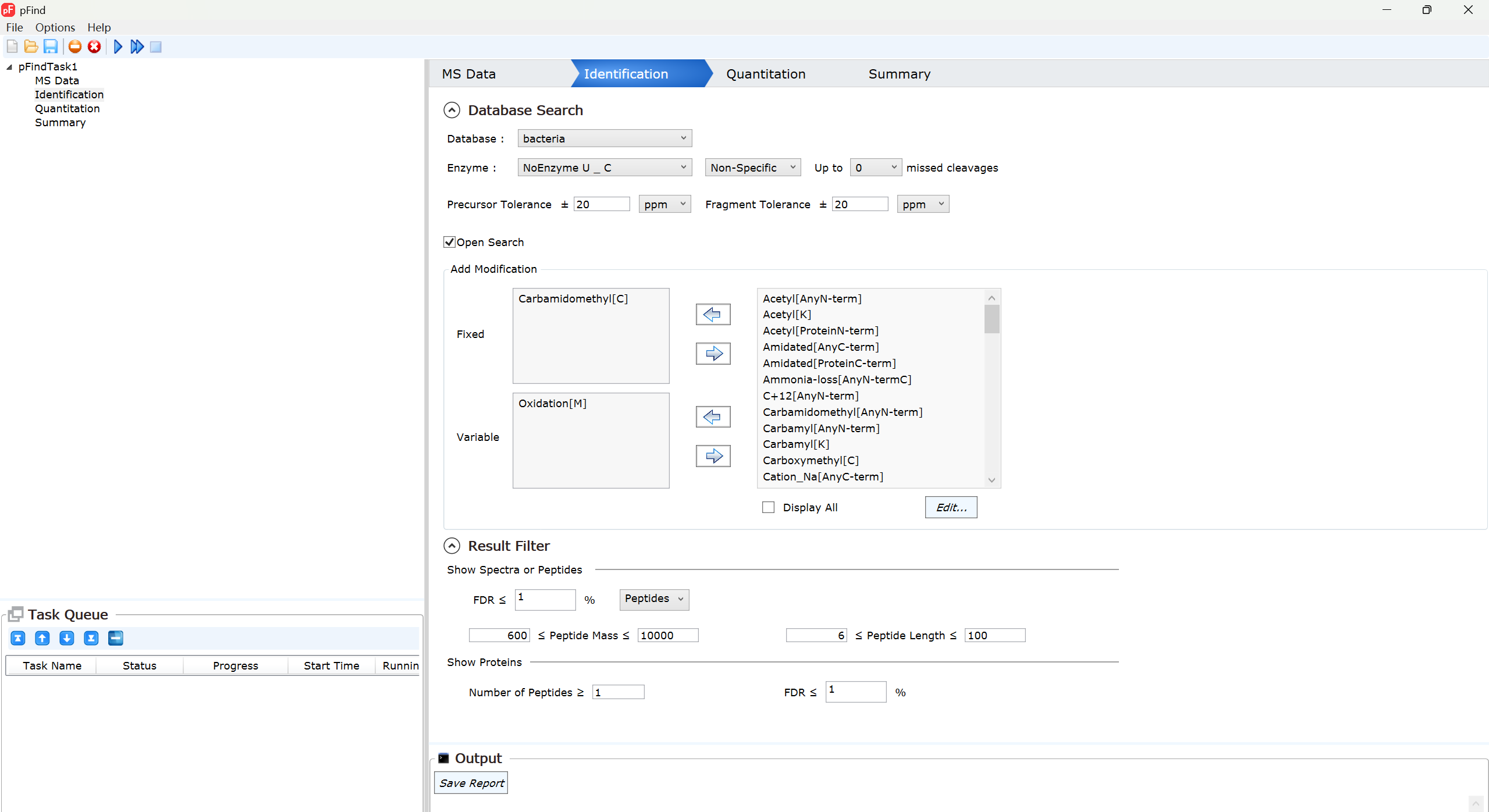The width and height of the screenshot is (1489, 812).
Task: Open the File menu
Action: click(x=15, y=27)
